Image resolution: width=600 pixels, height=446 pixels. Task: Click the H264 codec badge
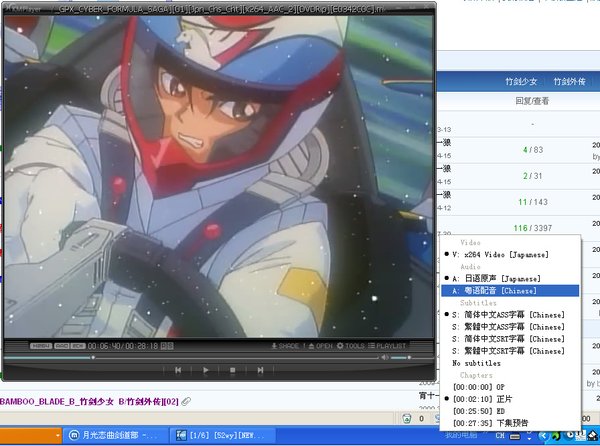[x=41, y=346]
